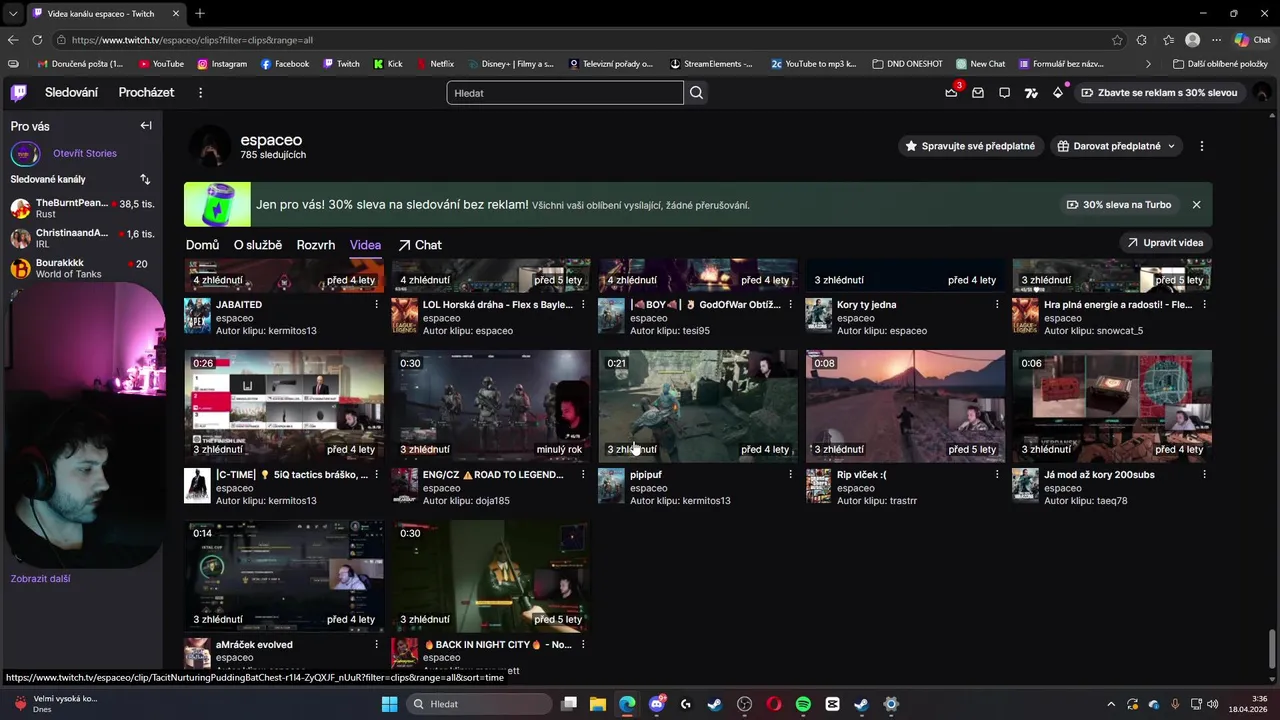Image resolution: width=1280 pixels, height=720 pixels.
Task: Open options for the Rip vlček clip
Action: pyautogui.click(x=997, y=474)
